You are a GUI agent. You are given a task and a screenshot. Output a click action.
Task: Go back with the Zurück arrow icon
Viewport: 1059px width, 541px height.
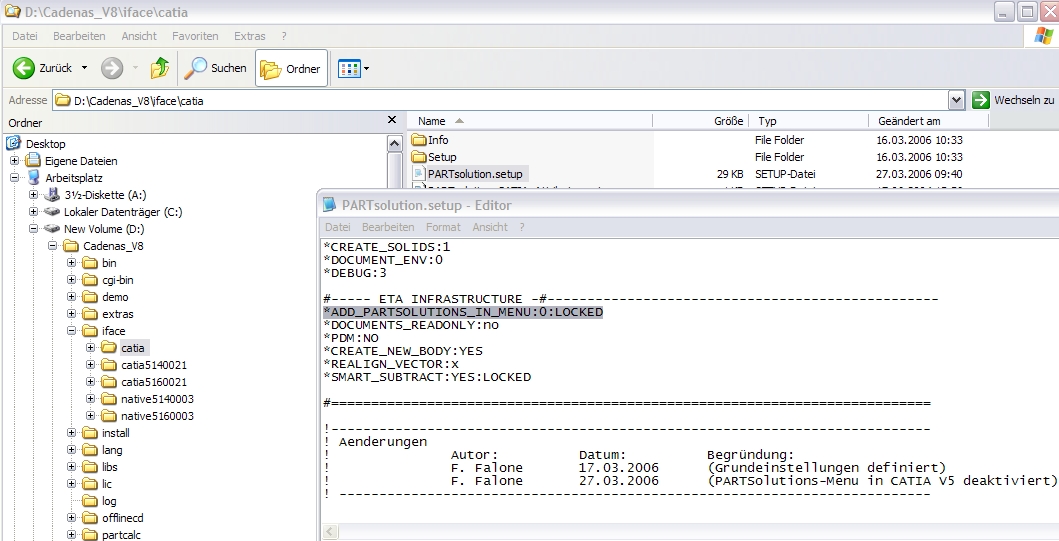pos(24,68)
